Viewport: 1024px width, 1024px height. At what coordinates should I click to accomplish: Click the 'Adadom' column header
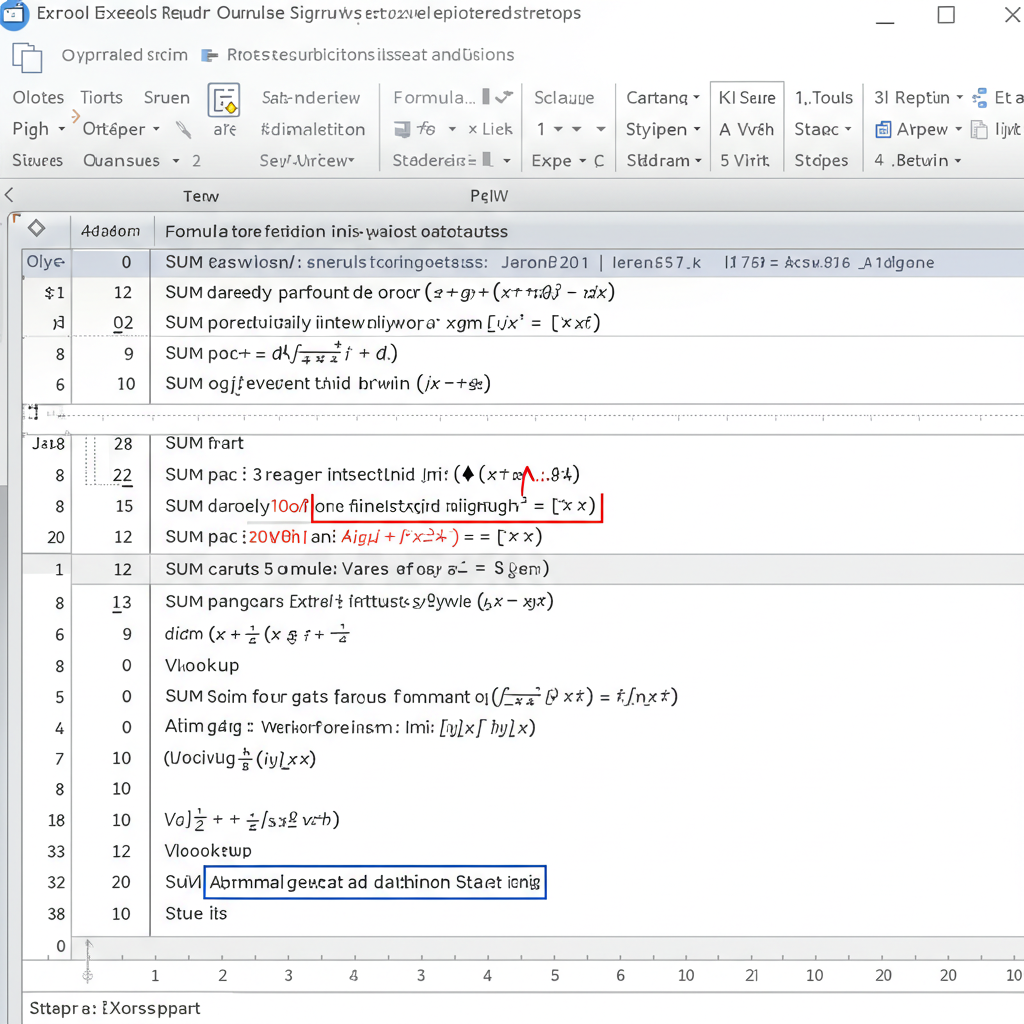pyautogui.click(x=110, y=231)
